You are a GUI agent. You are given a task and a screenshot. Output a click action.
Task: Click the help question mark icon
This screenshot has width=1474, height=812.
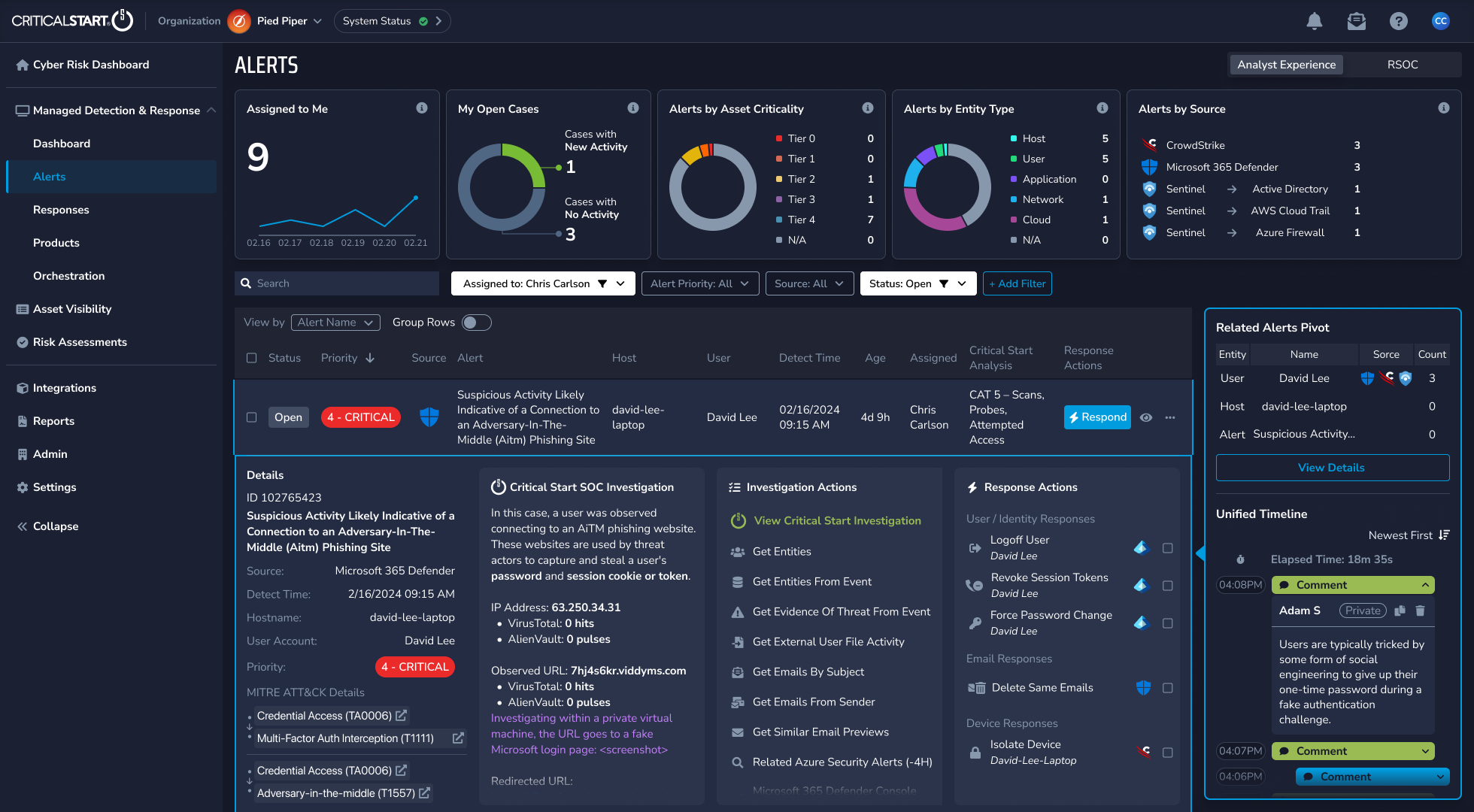pos(1398,21)
